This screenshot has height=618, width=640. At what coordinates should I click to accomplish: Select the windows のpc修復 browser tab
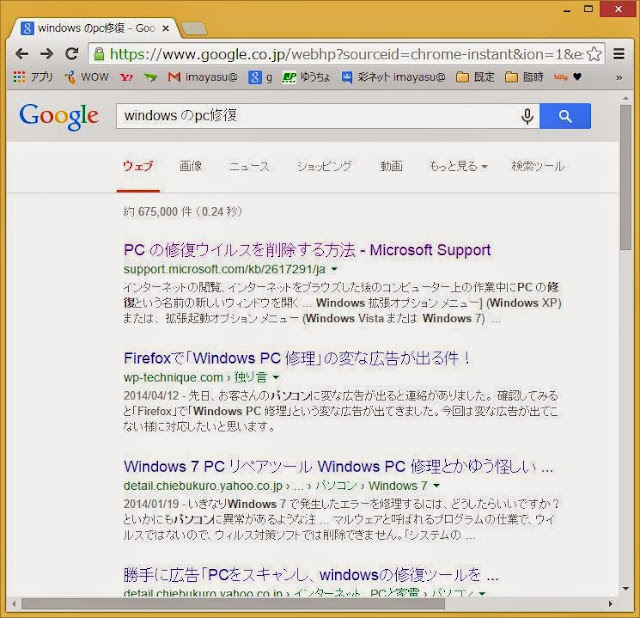96,28
